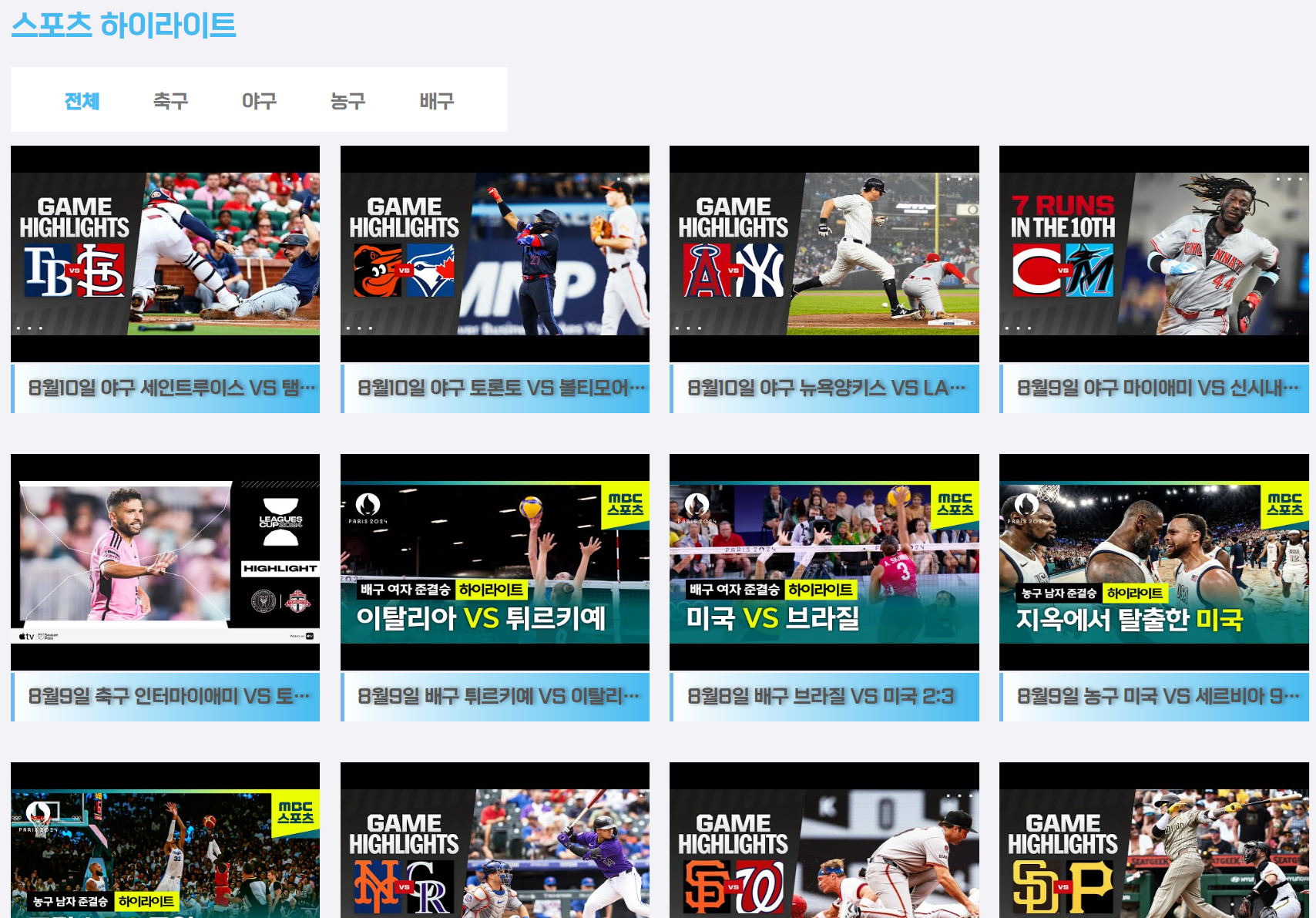This screenshot has width=1316, height=918.
Task: Open Mets vs Rockies highlight thumbnail
Action: tap(495, 840)
